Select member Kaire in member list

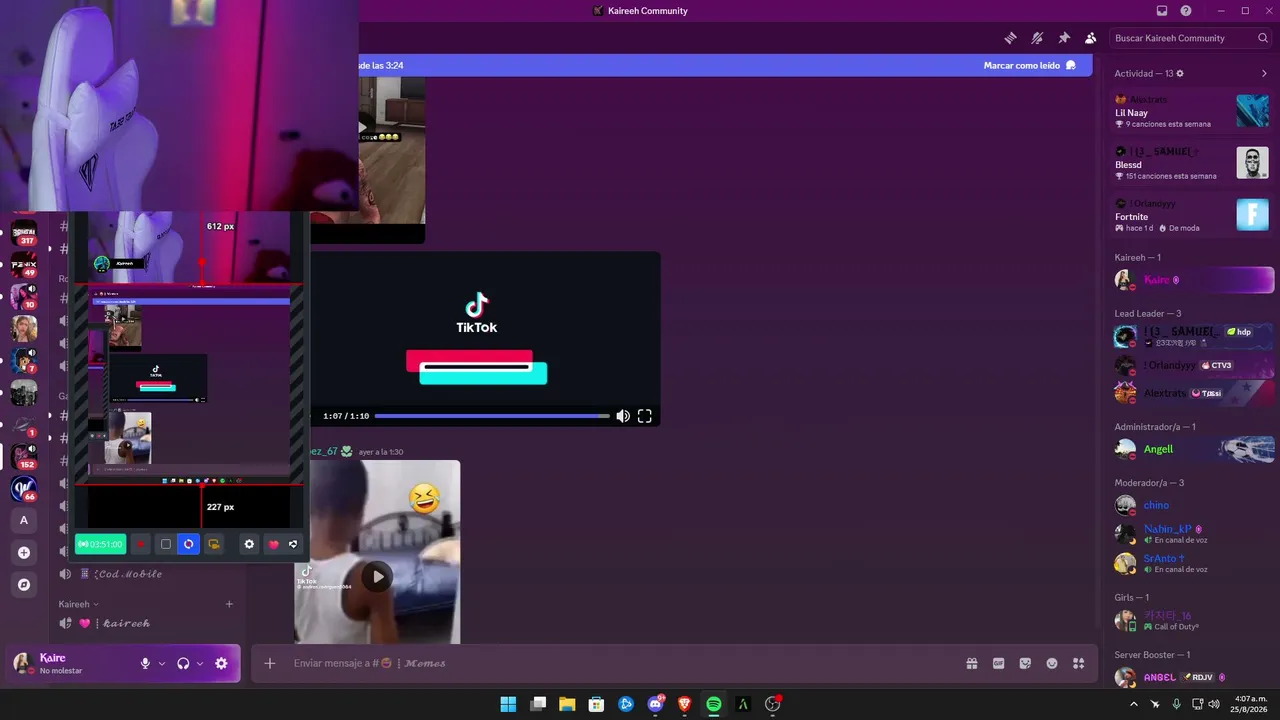(x=1192, y=280)
